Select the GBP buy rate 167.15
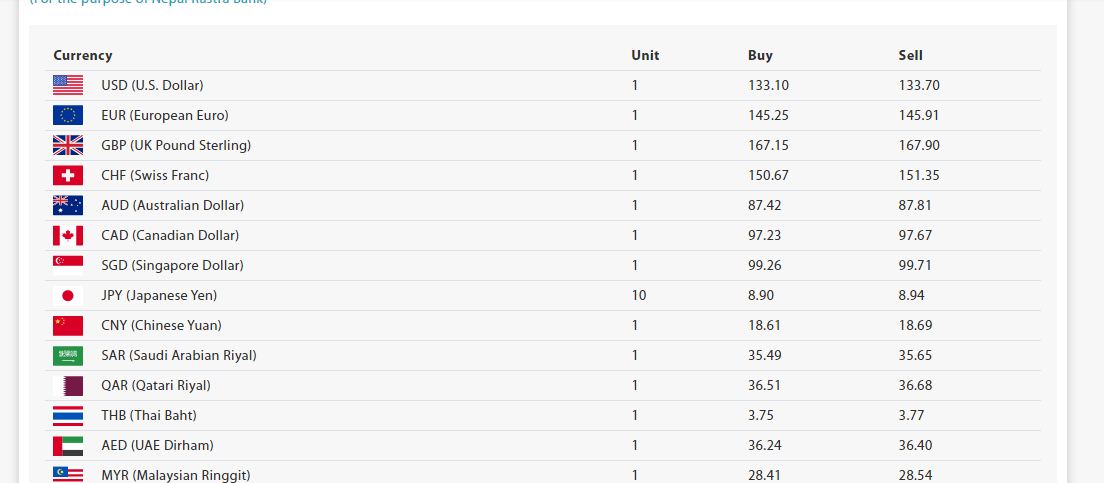The image size is (1104, 483). tap(768, 146)
